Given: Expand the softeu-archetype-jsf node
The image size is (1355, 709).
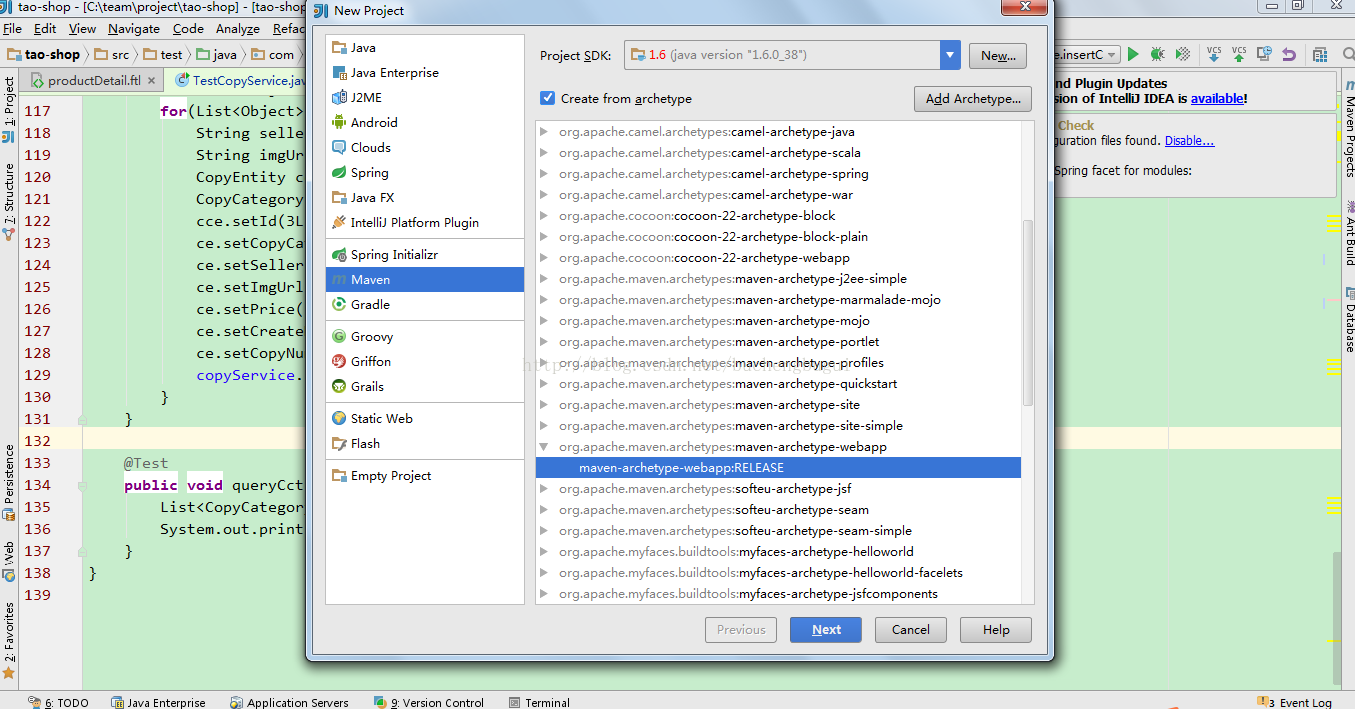Looking at the screenshot, I should click(544, 489).
